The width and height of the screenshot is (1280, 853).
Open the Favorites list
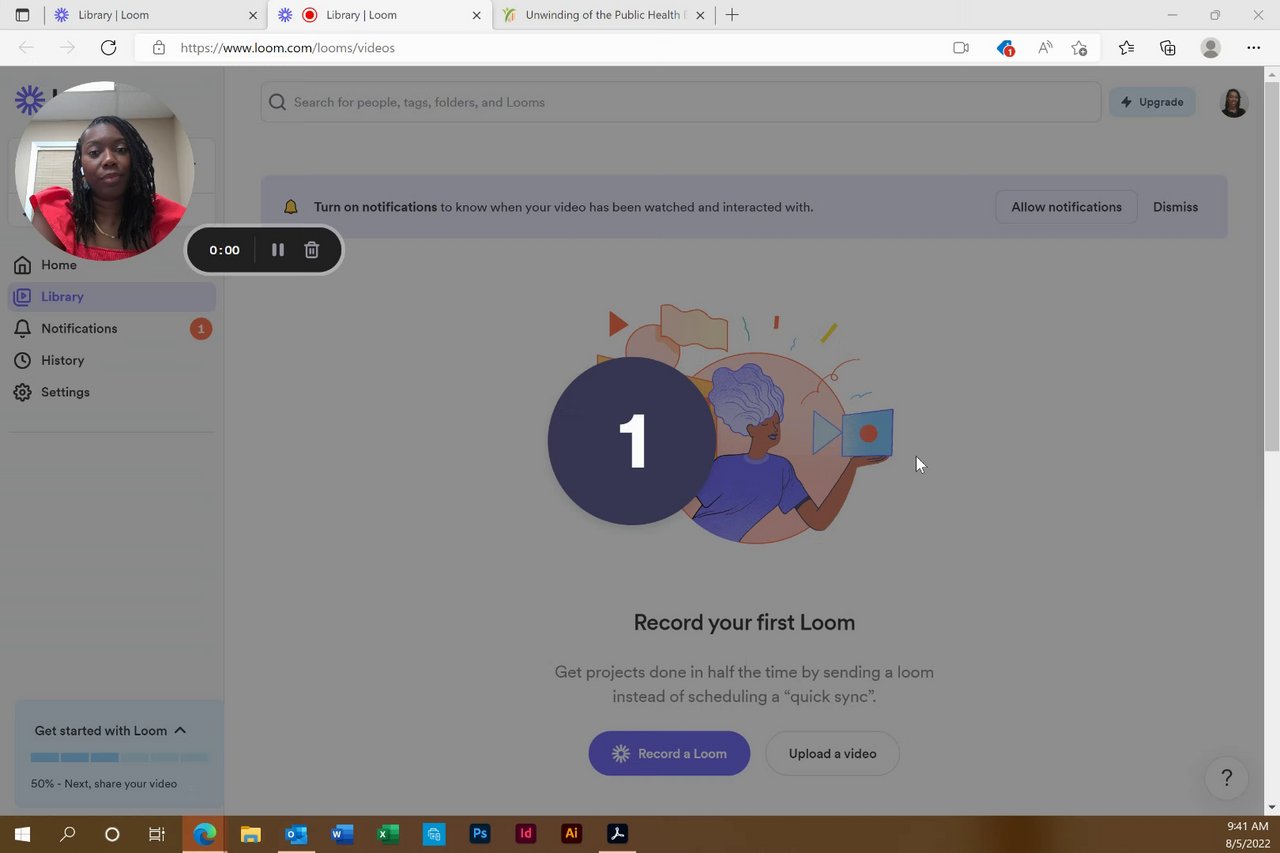click(1126, 47)
